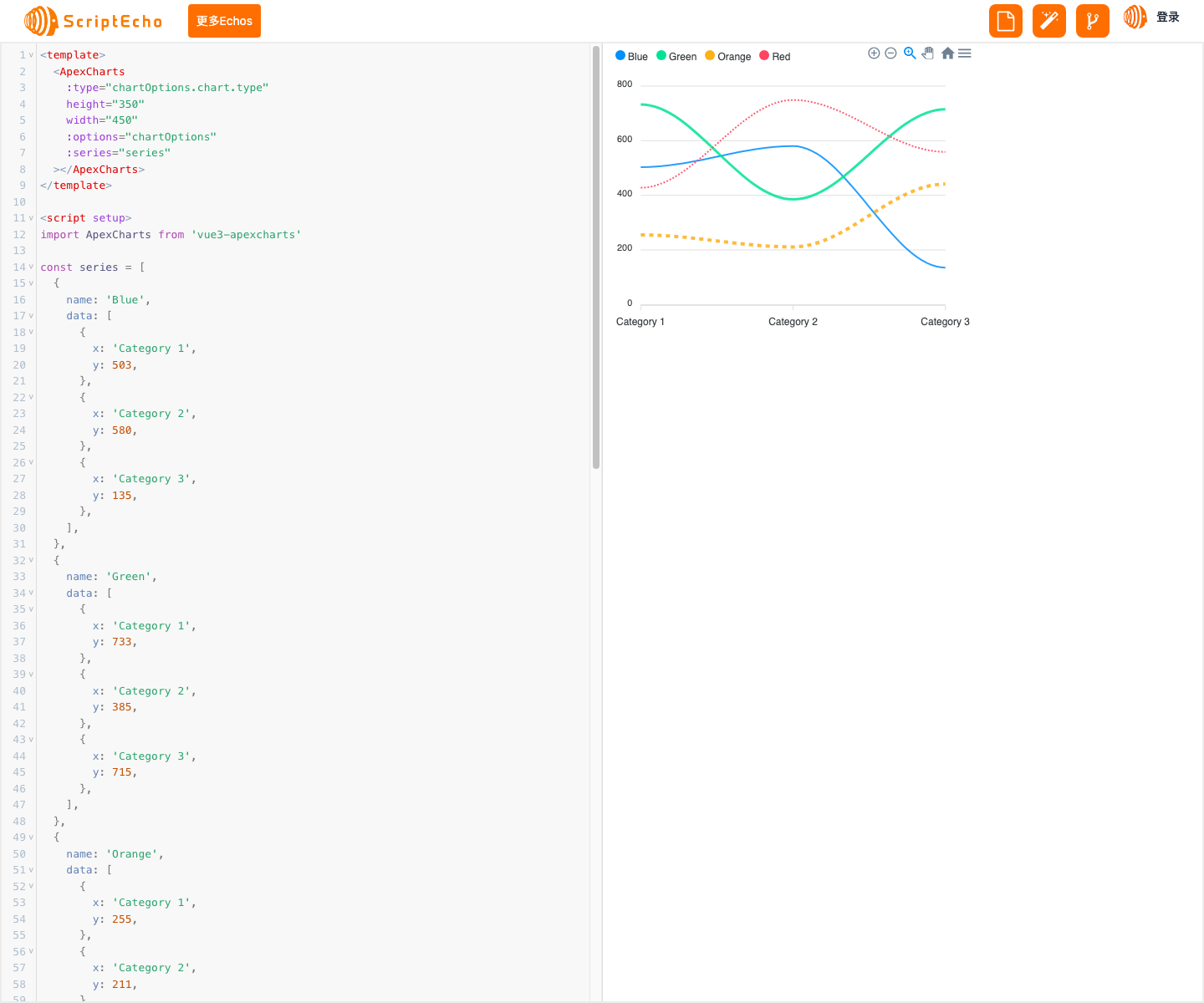Click the chart zoom out minus icon
The width and height of the screenshot is (1204, 1003).
point(891,53)
